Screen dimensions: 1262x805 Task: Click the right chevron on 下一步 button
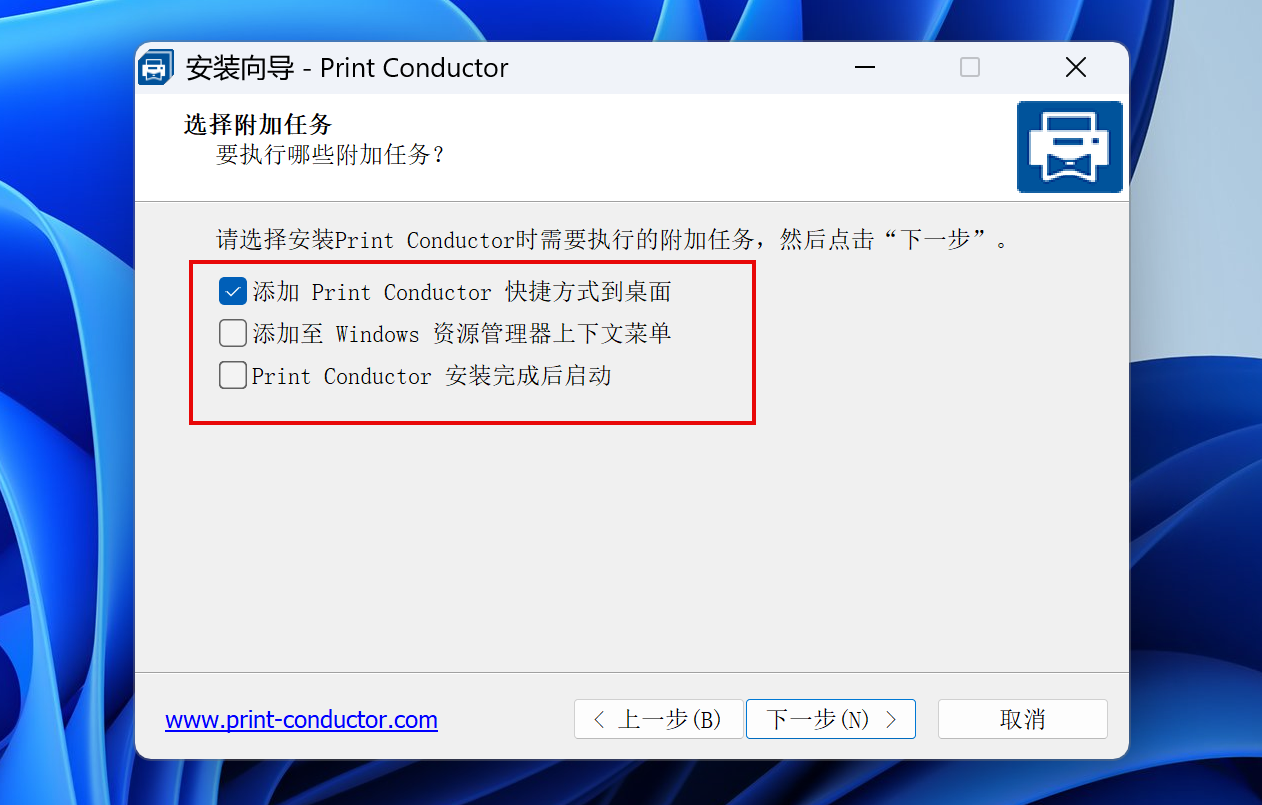click(892, 719)
